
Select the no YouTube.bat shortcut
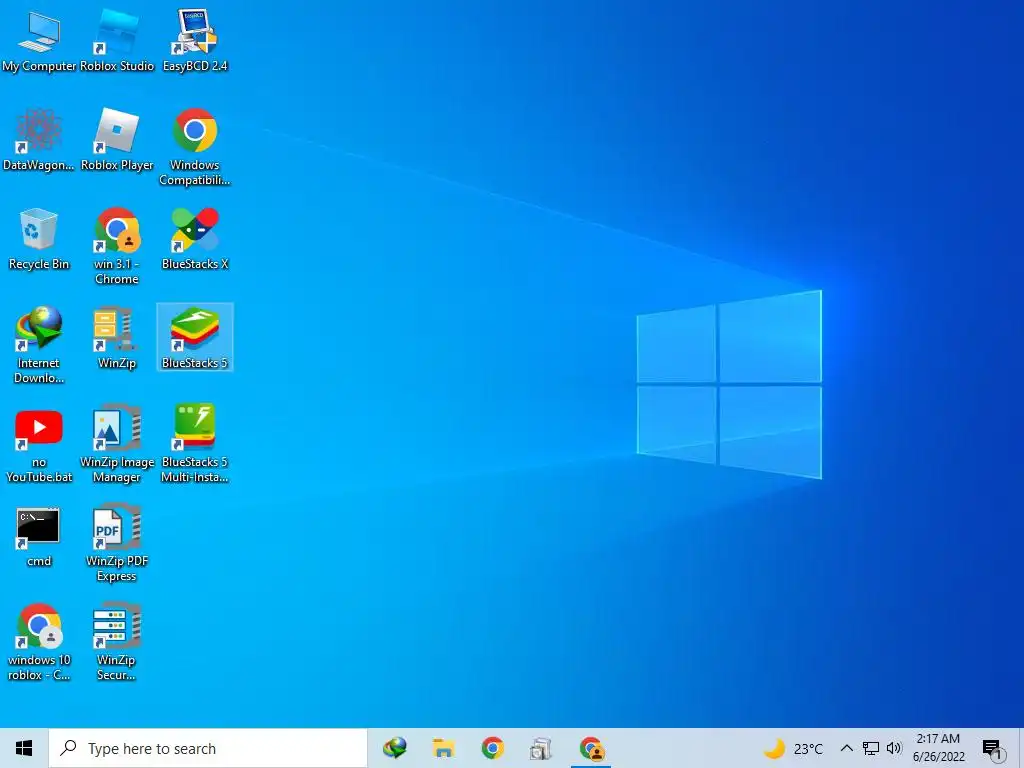(39, 445)
